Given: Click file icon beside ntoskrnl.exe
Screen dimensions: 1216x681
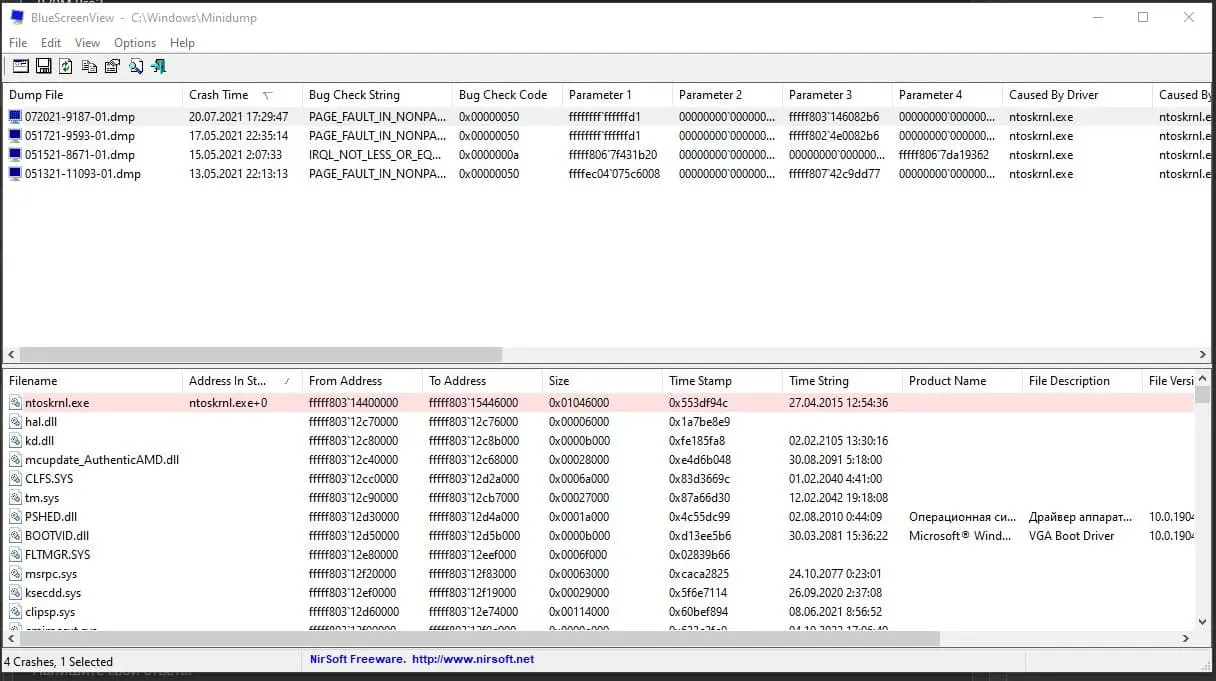Looking at the screenshot, I should [15, 403].
